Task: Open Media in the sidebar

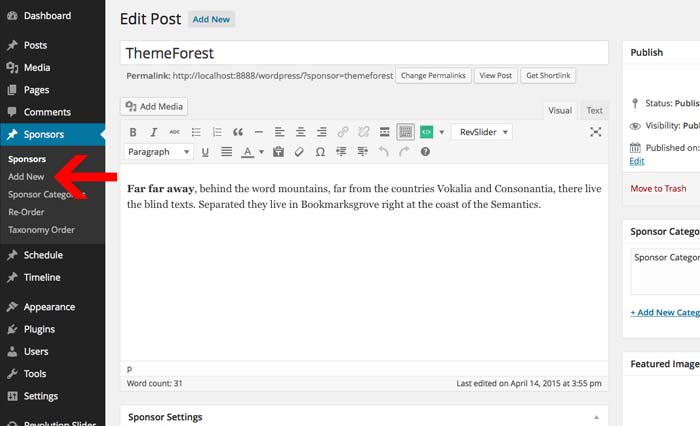Action: 53,67
